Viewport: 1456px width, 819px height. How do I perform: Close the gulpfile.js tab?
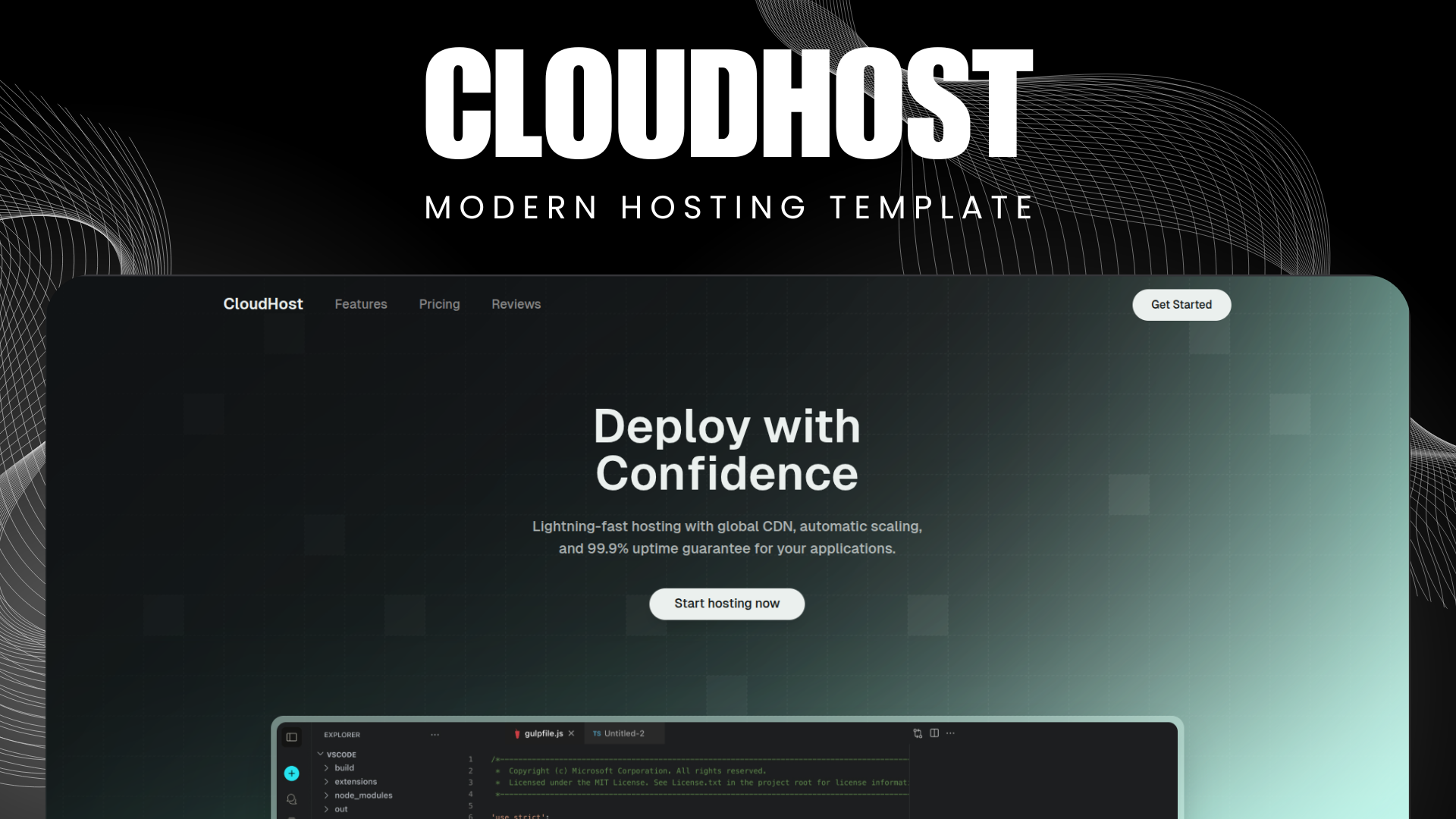[x=571, y=733]
